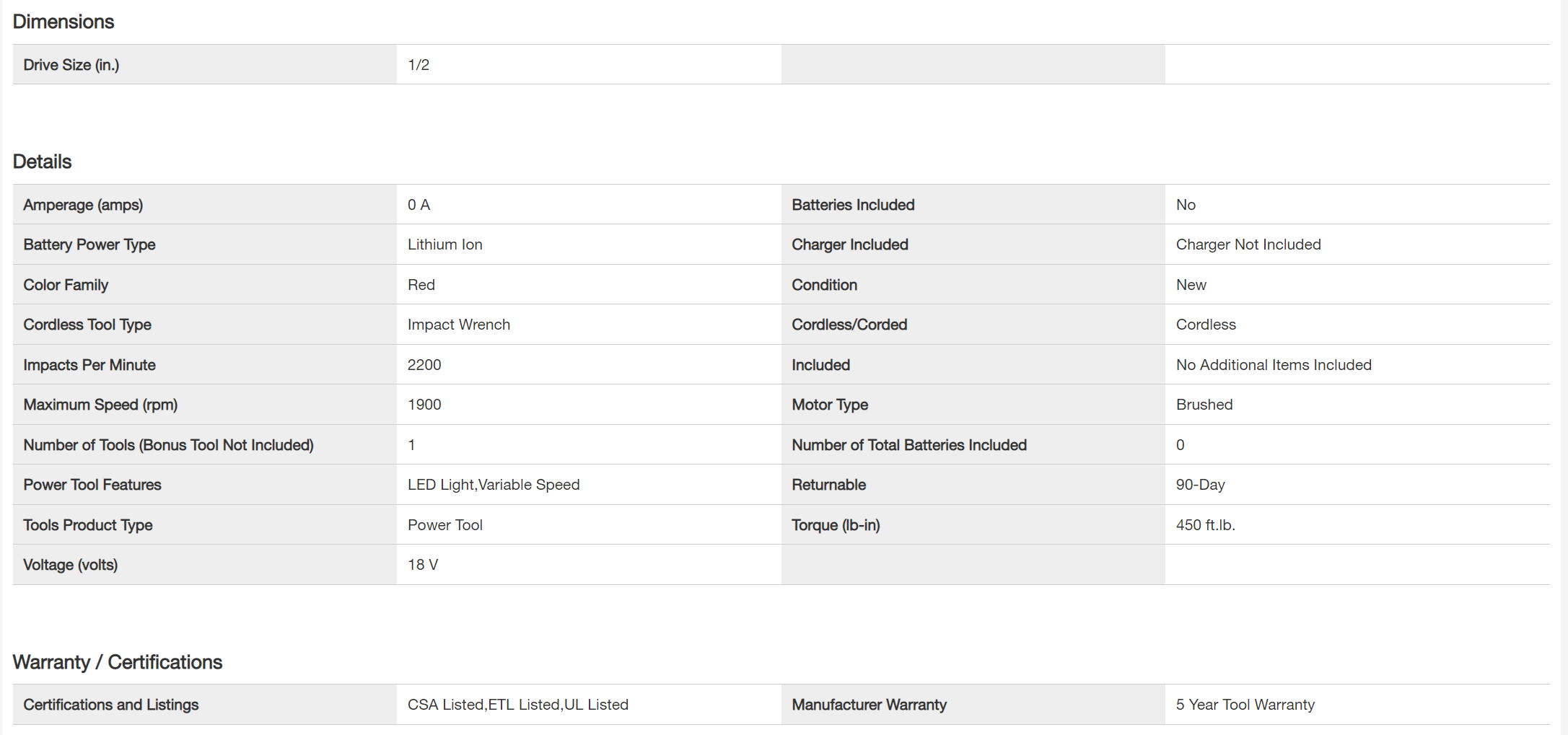The image size is (1568, 735).
Task: Select the 90-Day return value
Action: pos(1201,485)
